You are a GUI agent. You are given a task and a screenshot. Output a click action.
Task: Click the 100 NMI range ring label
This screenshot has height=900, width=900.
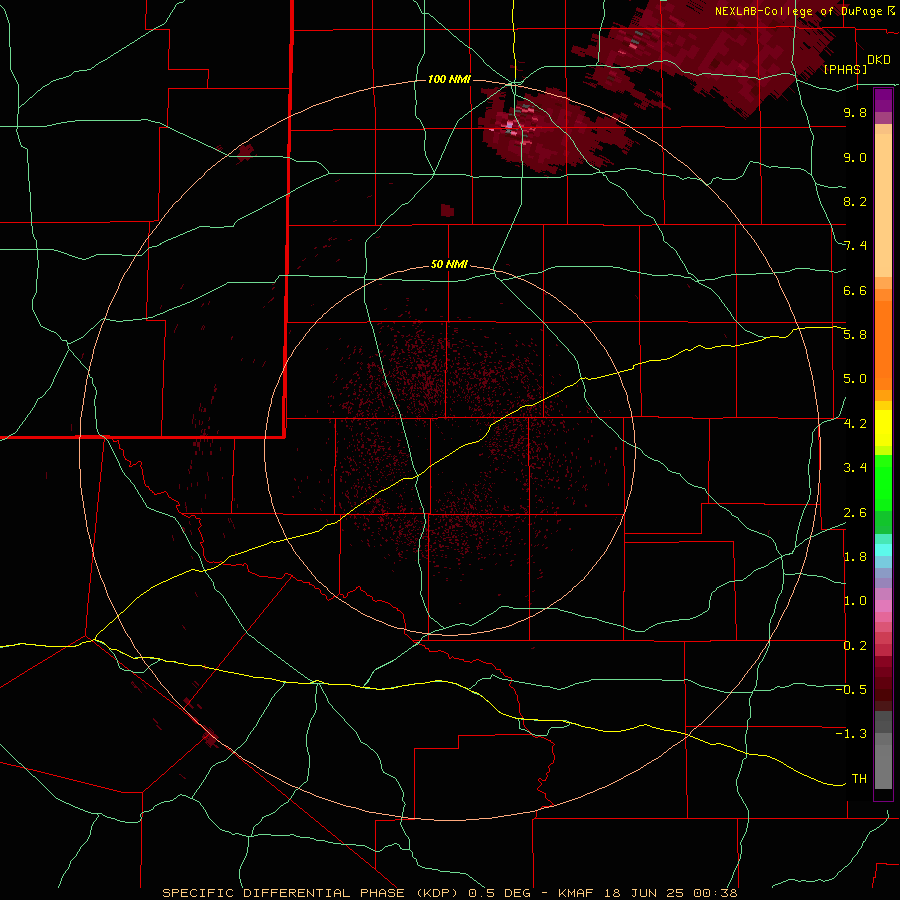click(x=449, y=79)
